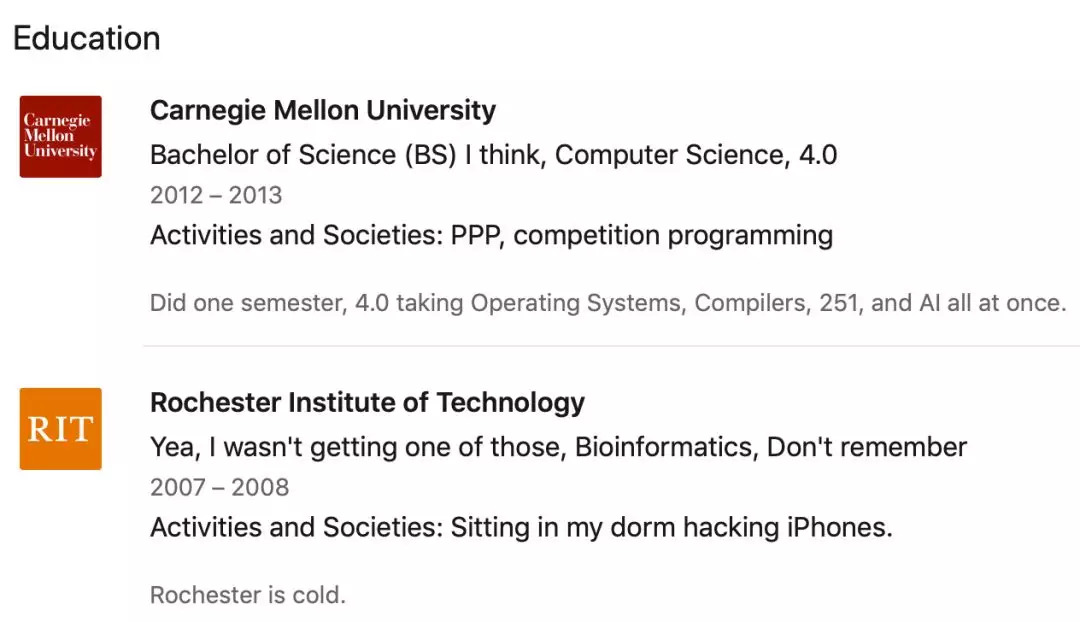Viewport: 1080px width, 622px height.
Task: Open the Rochester Institute of Technology link
Action: 367,402
